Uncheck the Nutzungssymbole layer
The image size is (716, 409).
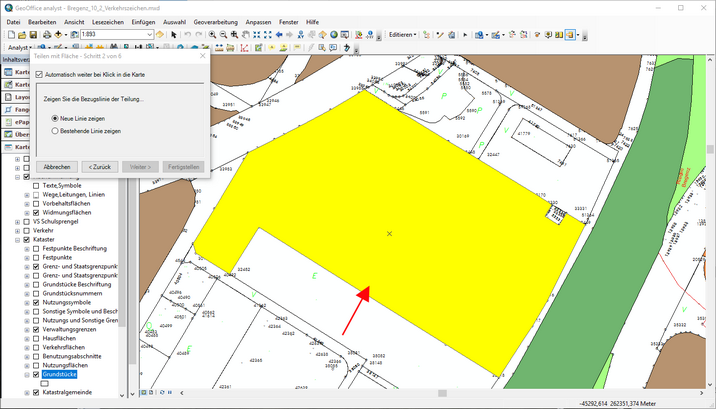[37, 301]
